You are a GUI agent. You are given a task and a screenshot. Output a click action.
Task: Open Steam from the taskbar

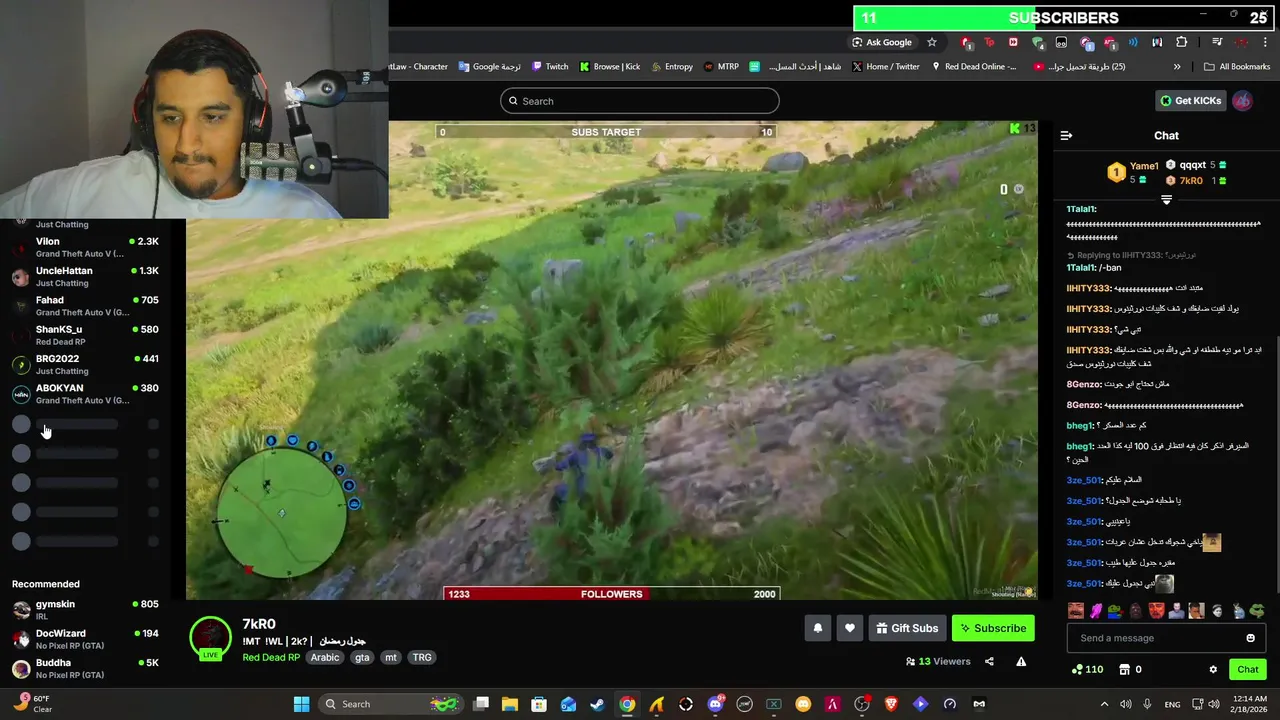pyautogui.click(x=597, y=704)
